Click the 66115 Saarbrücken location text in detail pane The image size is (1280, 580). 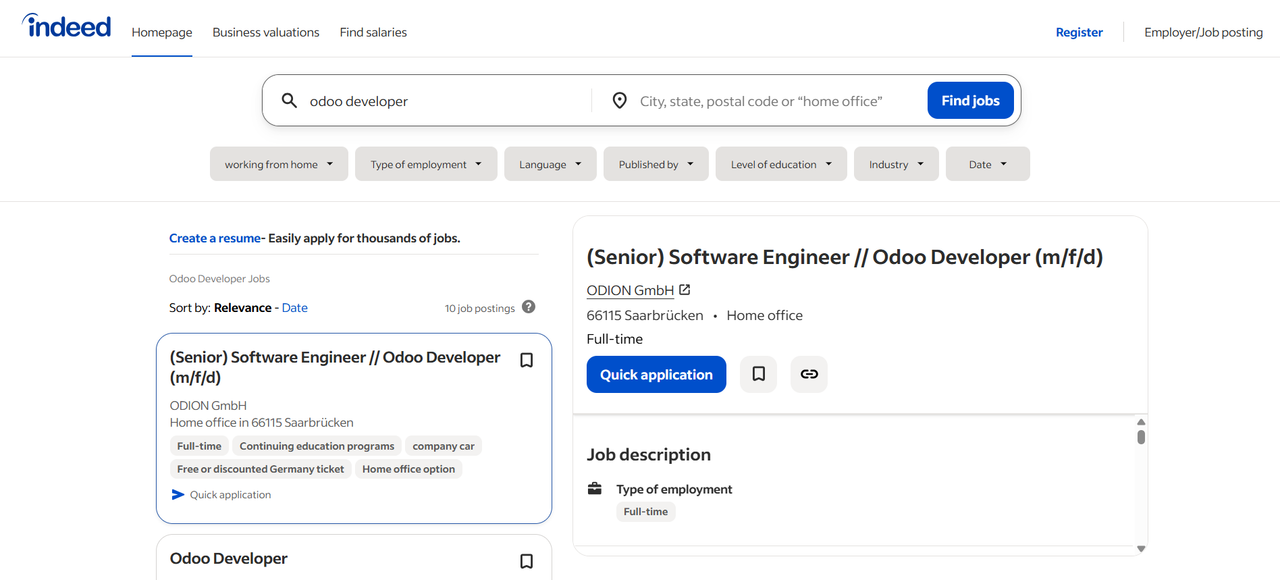coord(645,315)
